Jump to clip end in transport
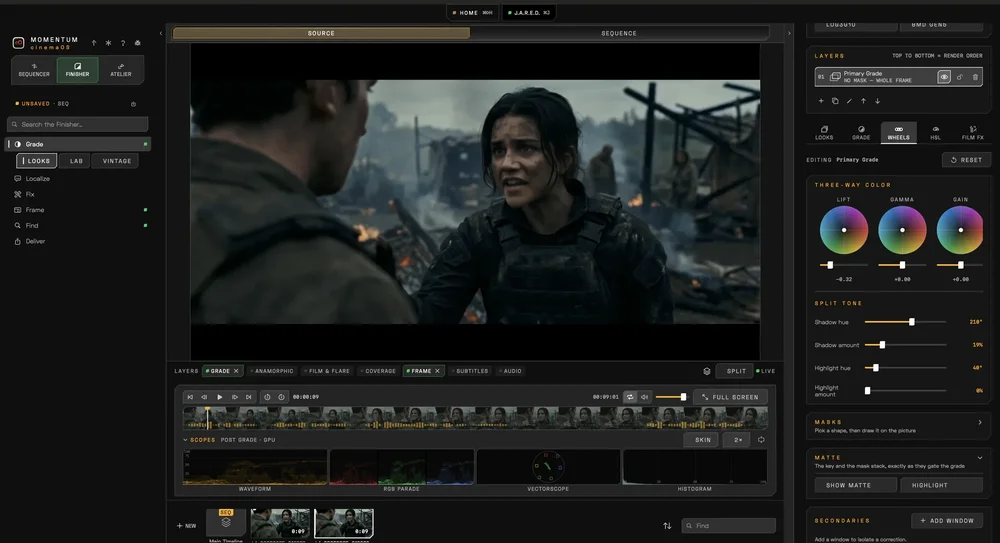The width and height of the screenshot is (1000, 543). point(249,397)
